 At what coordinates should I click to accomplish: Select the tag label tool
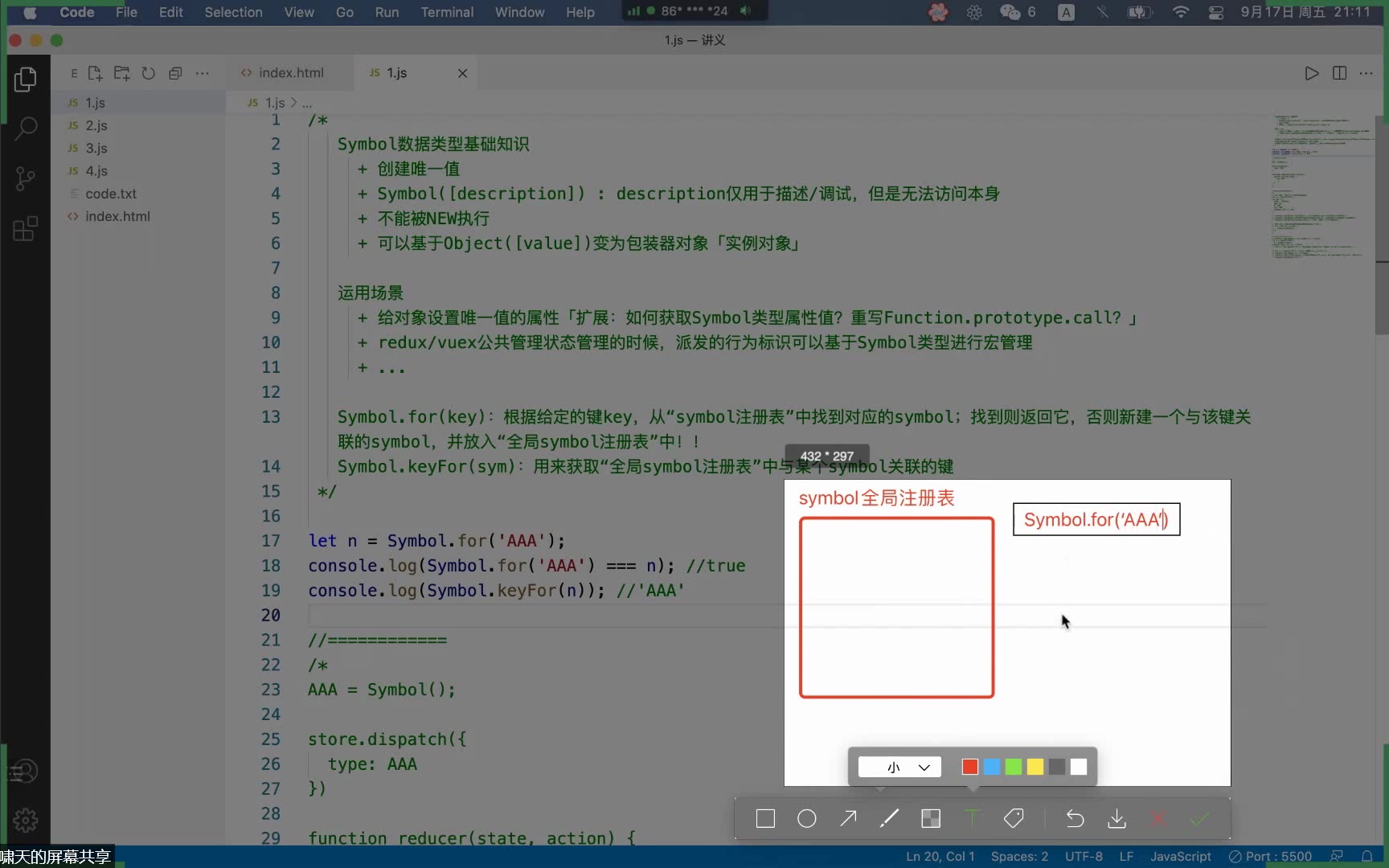(x=1014, y=819)
